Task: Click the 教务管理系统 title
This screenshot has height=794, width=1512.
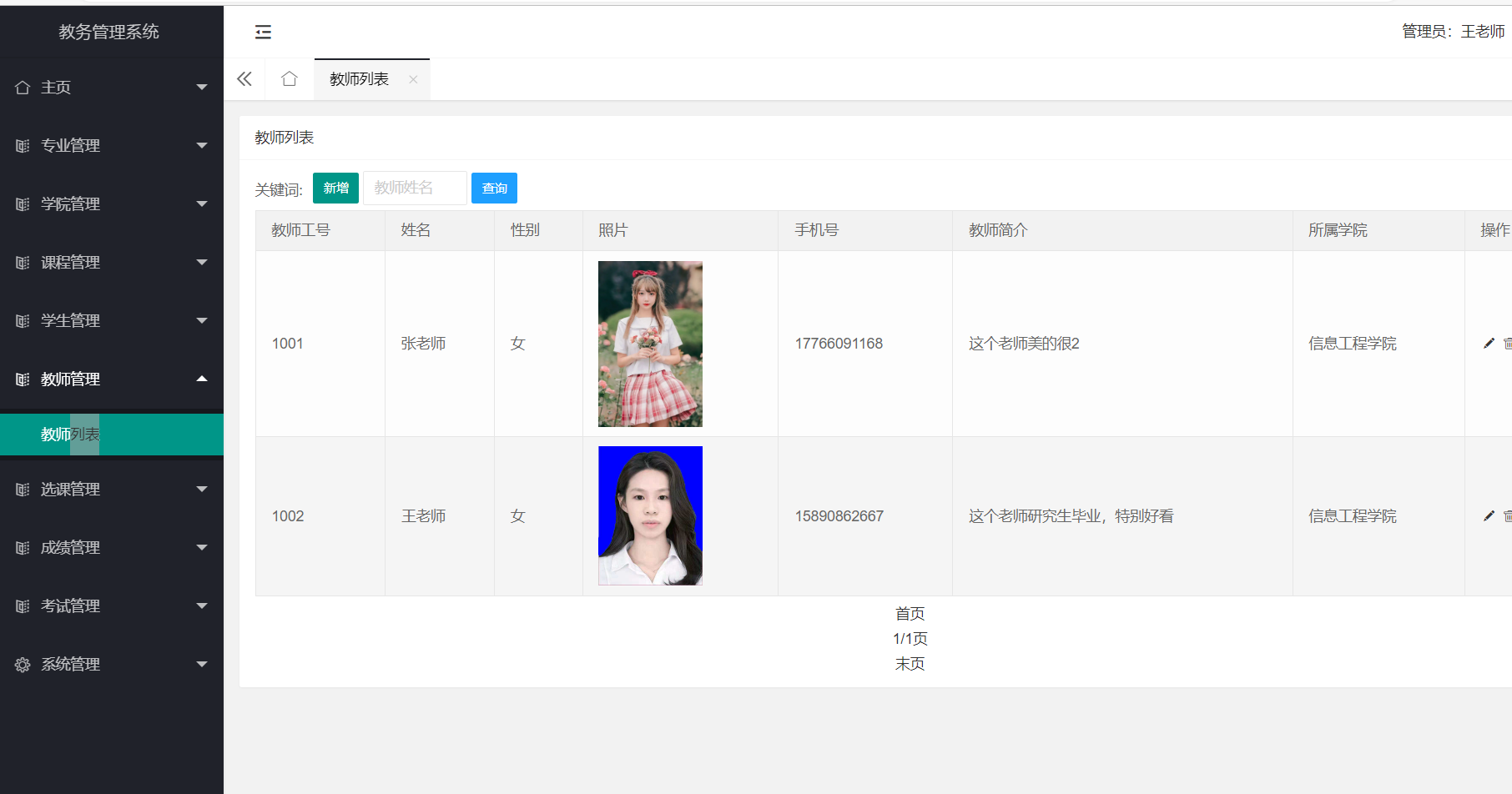Action: point(109,32)
